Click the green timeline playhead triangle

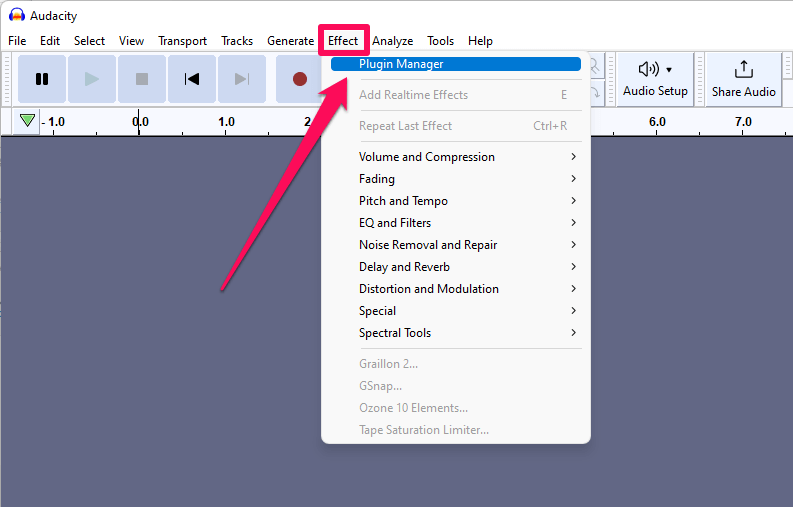(27, 121)
